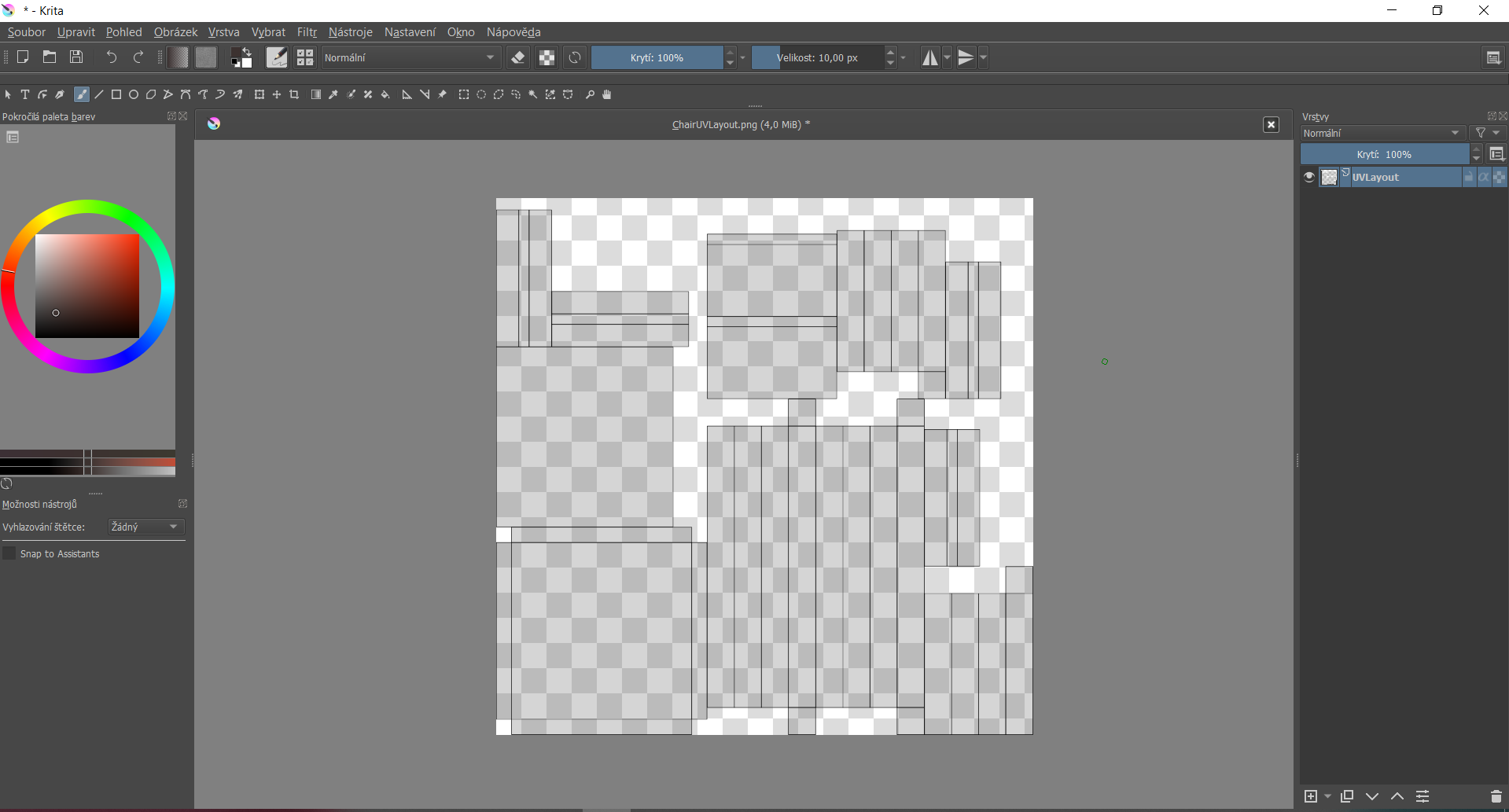Open the Nápověda menu

point(513,32)
